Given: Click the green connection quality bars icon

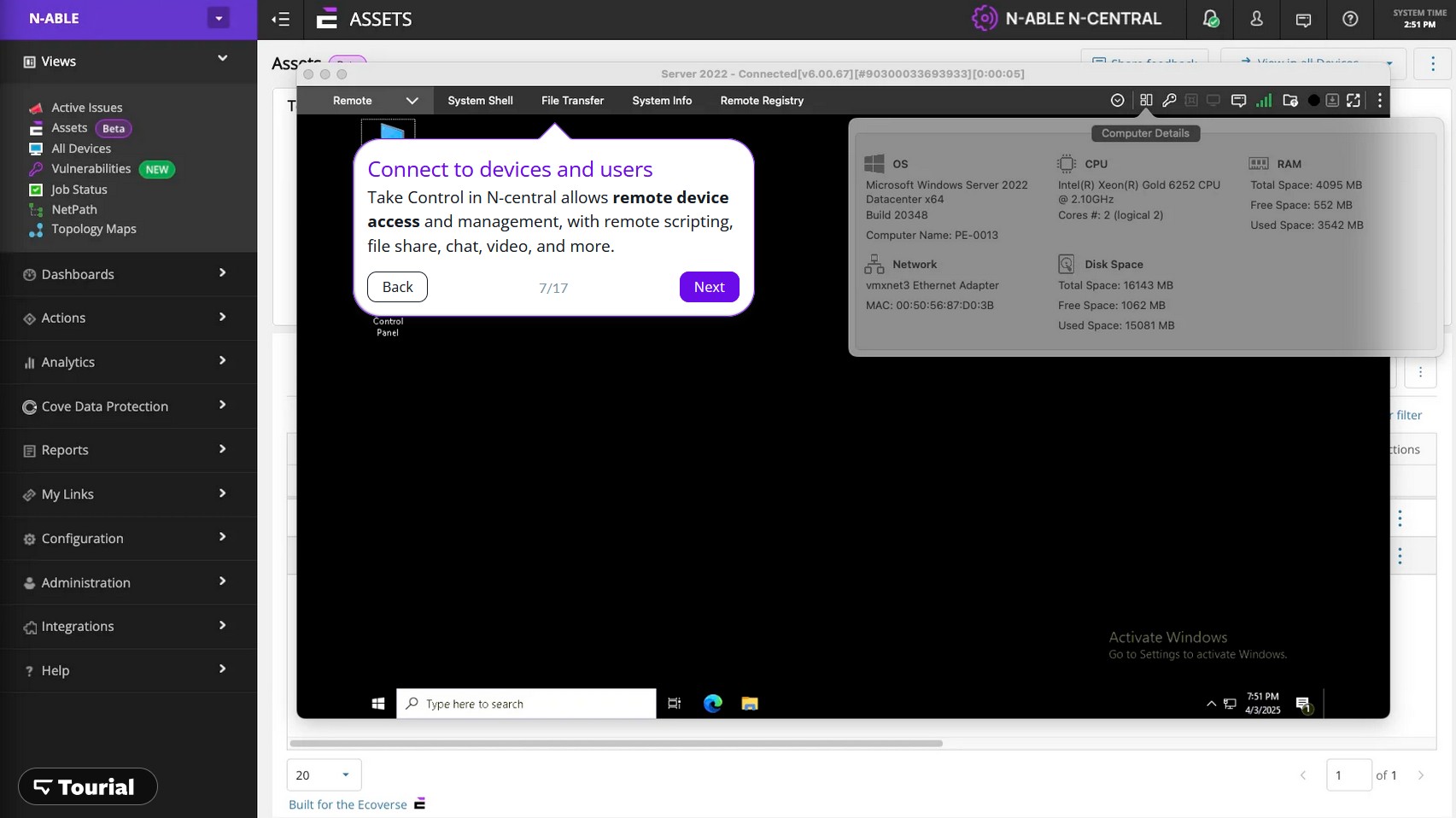Looking at the screenshot, I should pos(1264,101).
